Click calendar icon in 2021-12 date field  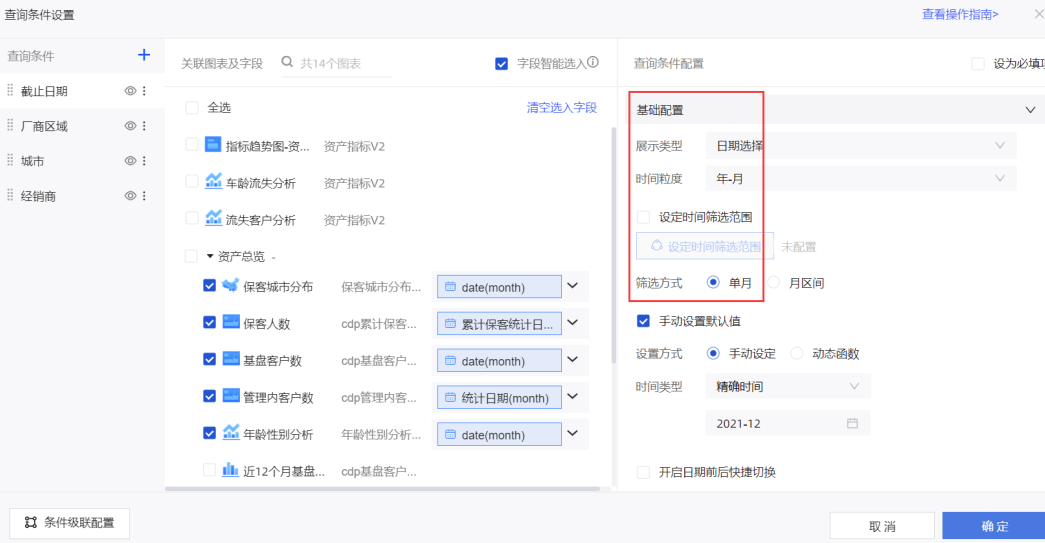coord(852,423)
